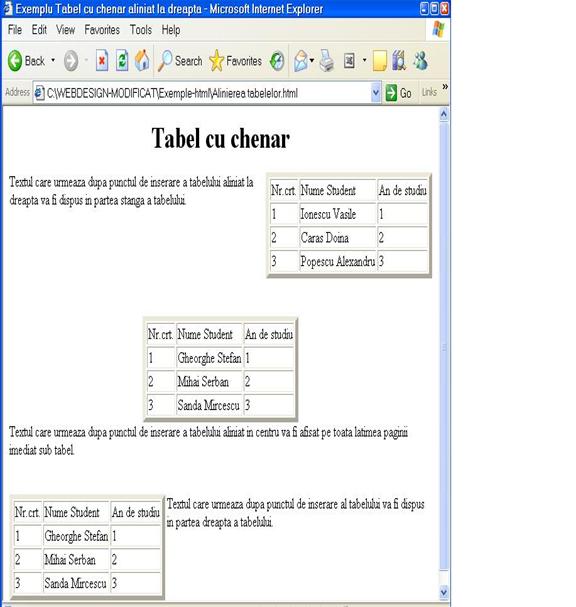Expand the Back button history arrow
Image resolution: width=576 pixels, height=607 pixels.
[x=53, y=60]
